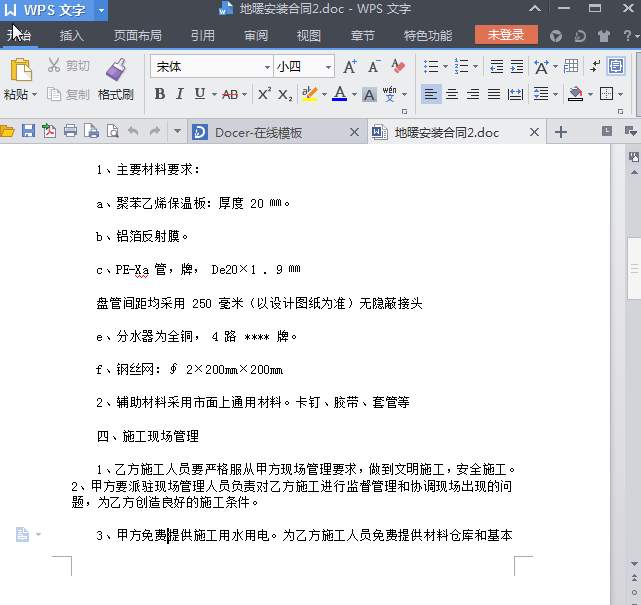
Task: Decrease paragraph indent
Action: [496, 66]
